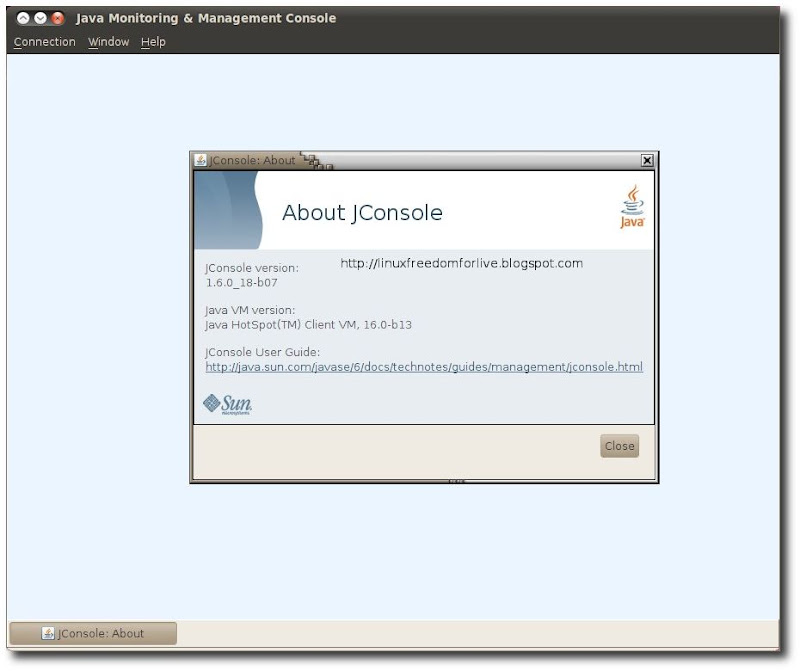Screen dimensions: 800x671
Task: Click the rightmost window control circle
Action: [x=56, y=17]
